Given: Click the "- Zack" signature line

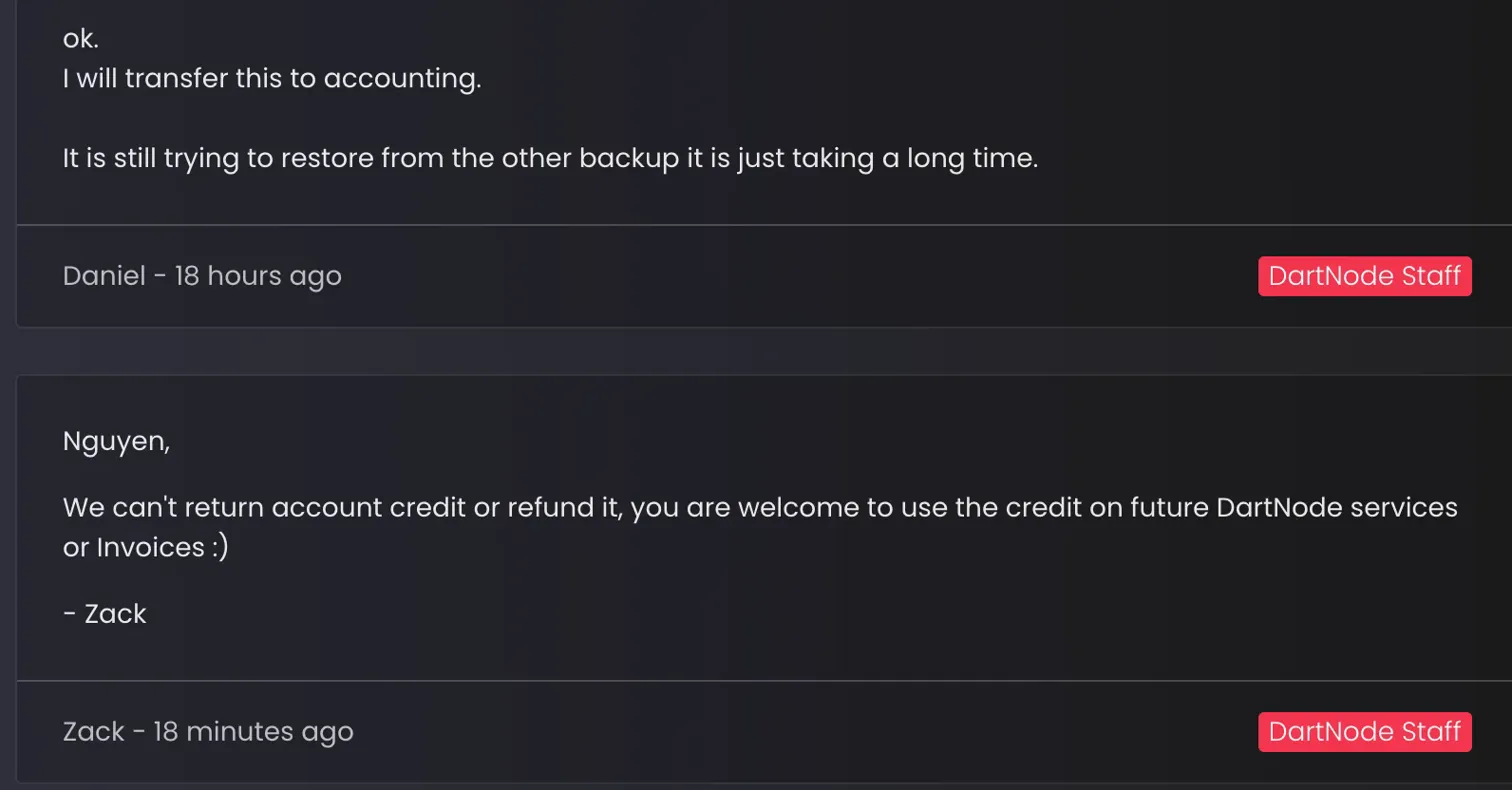Looking at the screenshot, I should click(105, 613).
